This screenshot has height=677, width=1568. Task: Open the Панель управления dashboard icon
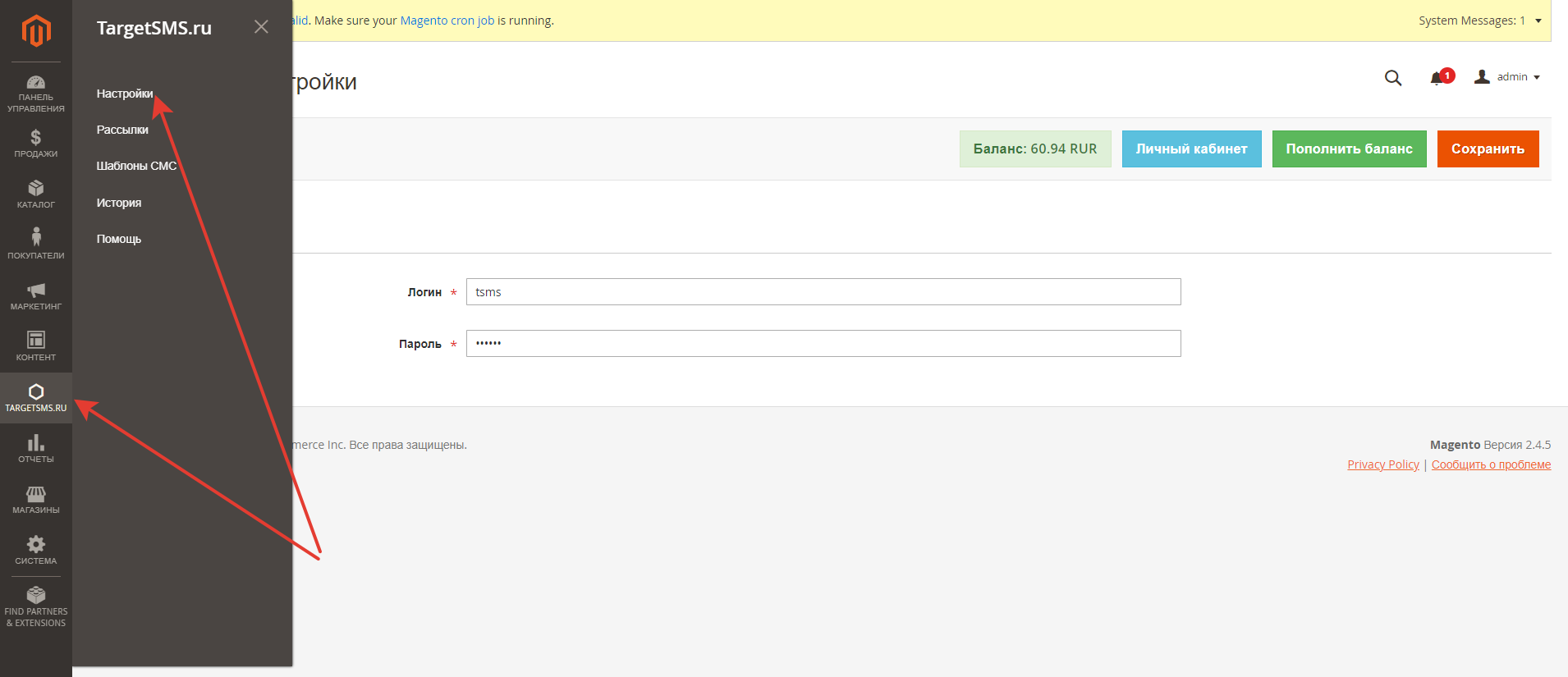(36, 94)
